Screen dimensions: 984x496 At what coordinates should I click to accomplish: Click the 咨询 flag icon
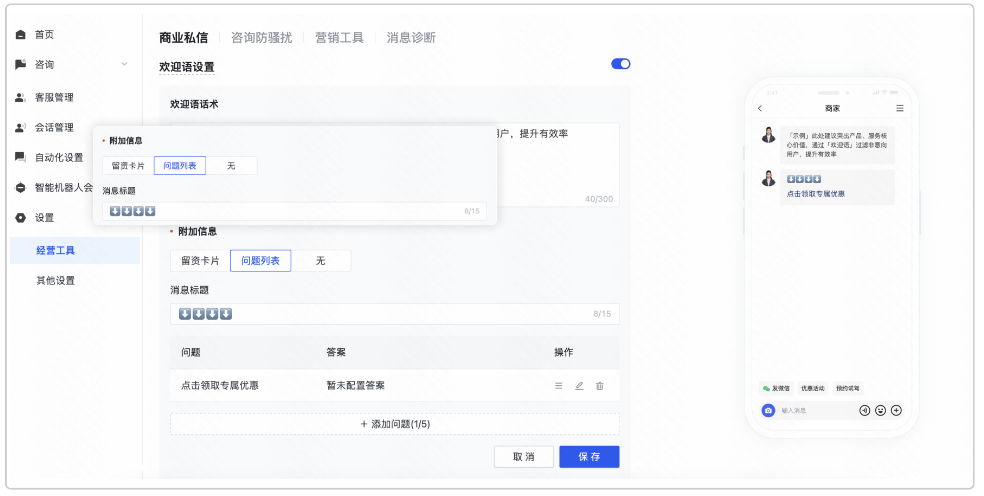point(21,65)
